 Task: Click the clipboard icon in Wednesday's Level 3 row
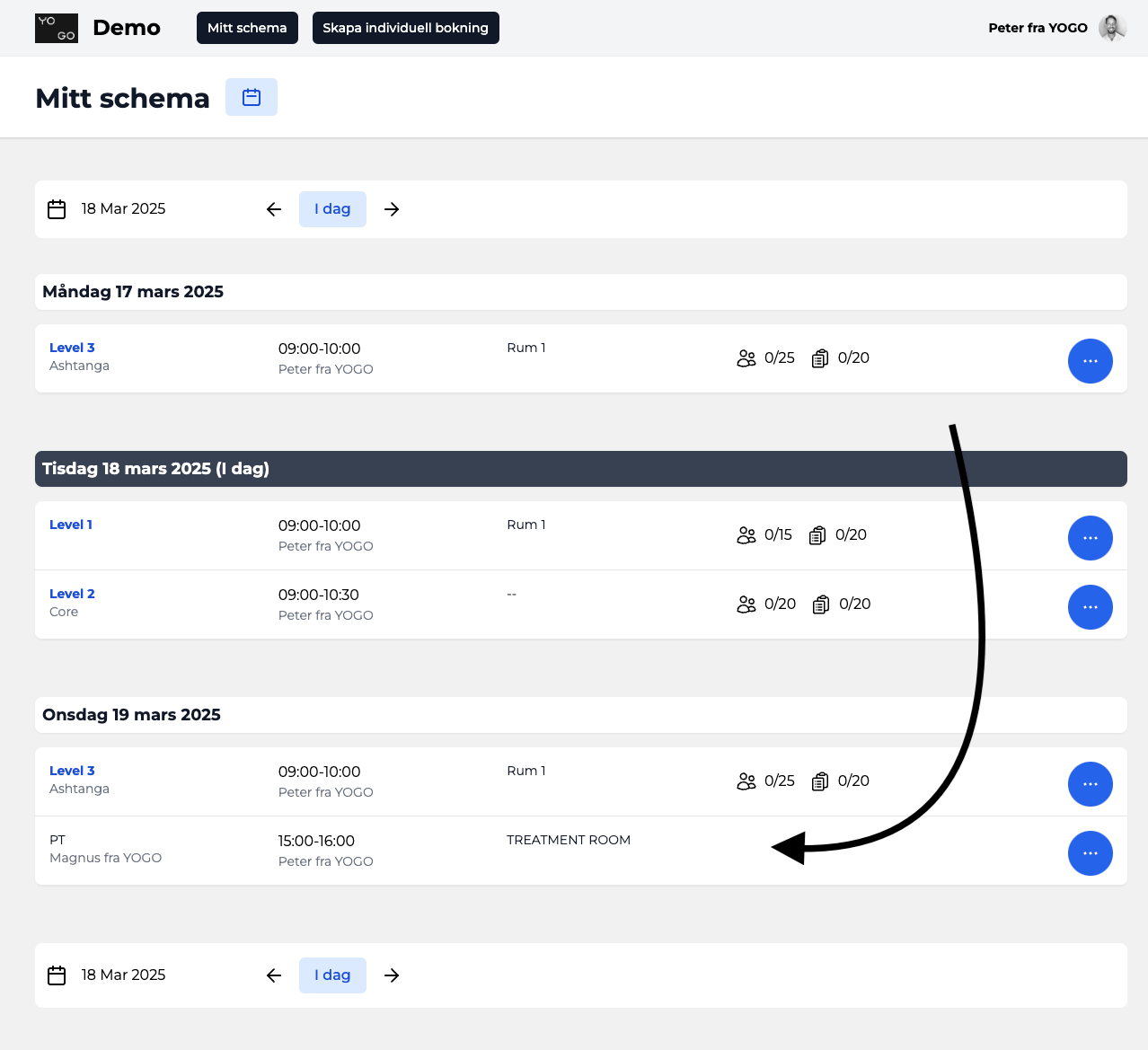tap(820, 781)
